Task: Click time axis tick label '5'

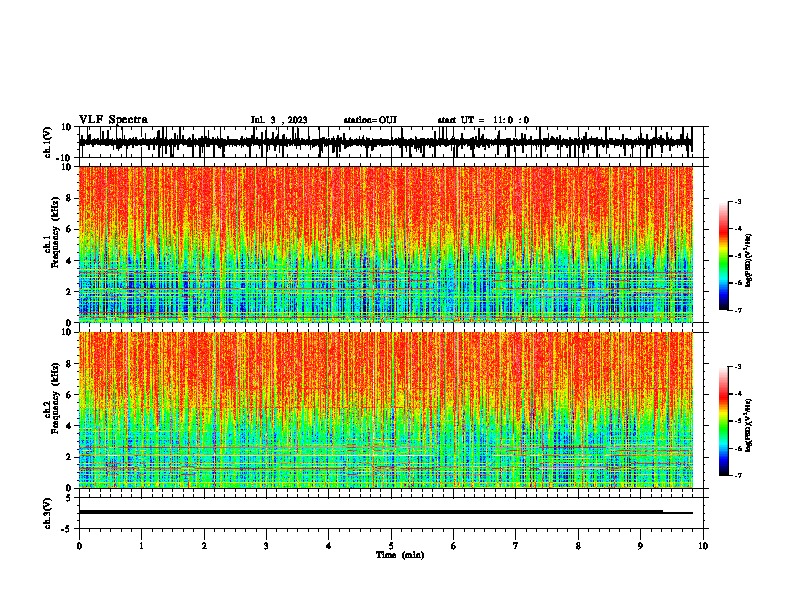Action: (391, 546)
